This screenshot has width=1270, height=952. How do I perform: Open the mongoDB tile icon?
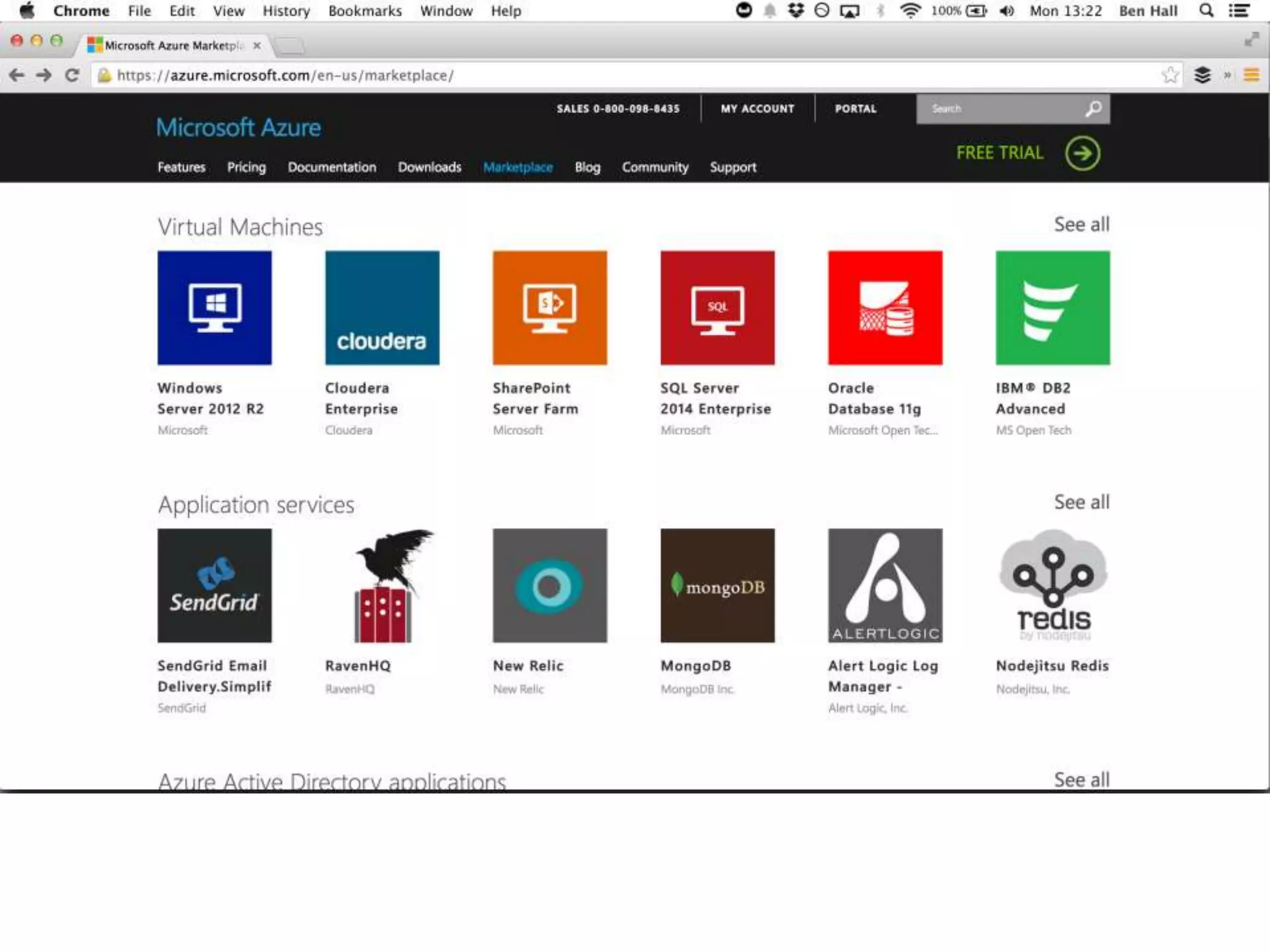717,585
